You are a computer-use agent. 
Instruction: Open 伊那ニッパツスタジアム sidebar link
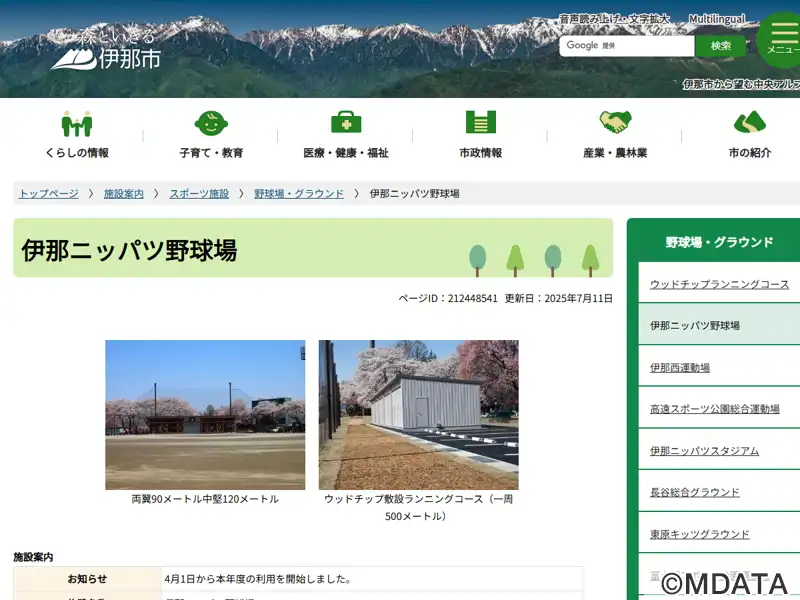coord(704,451)
